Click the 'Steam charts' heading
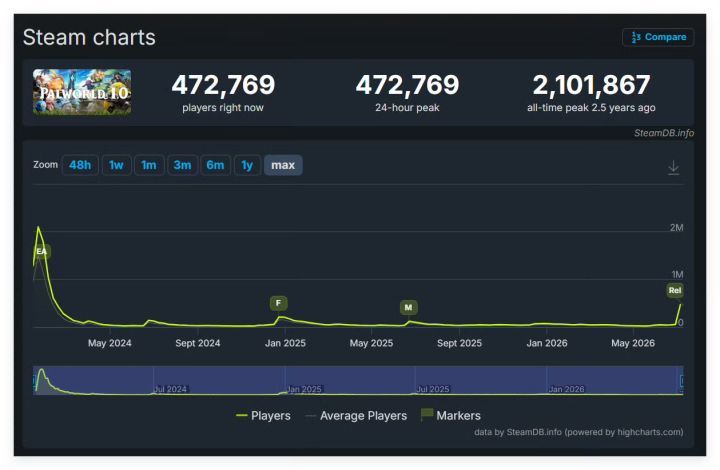 point(89,37)
